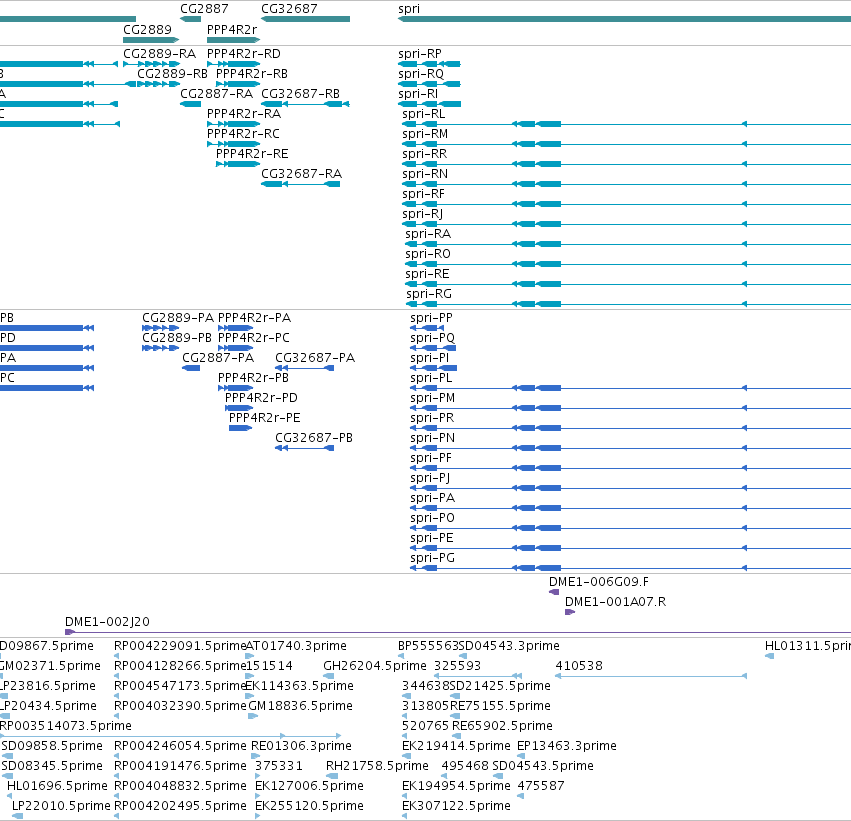Click transcript spri-RR
The image size is (851, 821).
424,154
